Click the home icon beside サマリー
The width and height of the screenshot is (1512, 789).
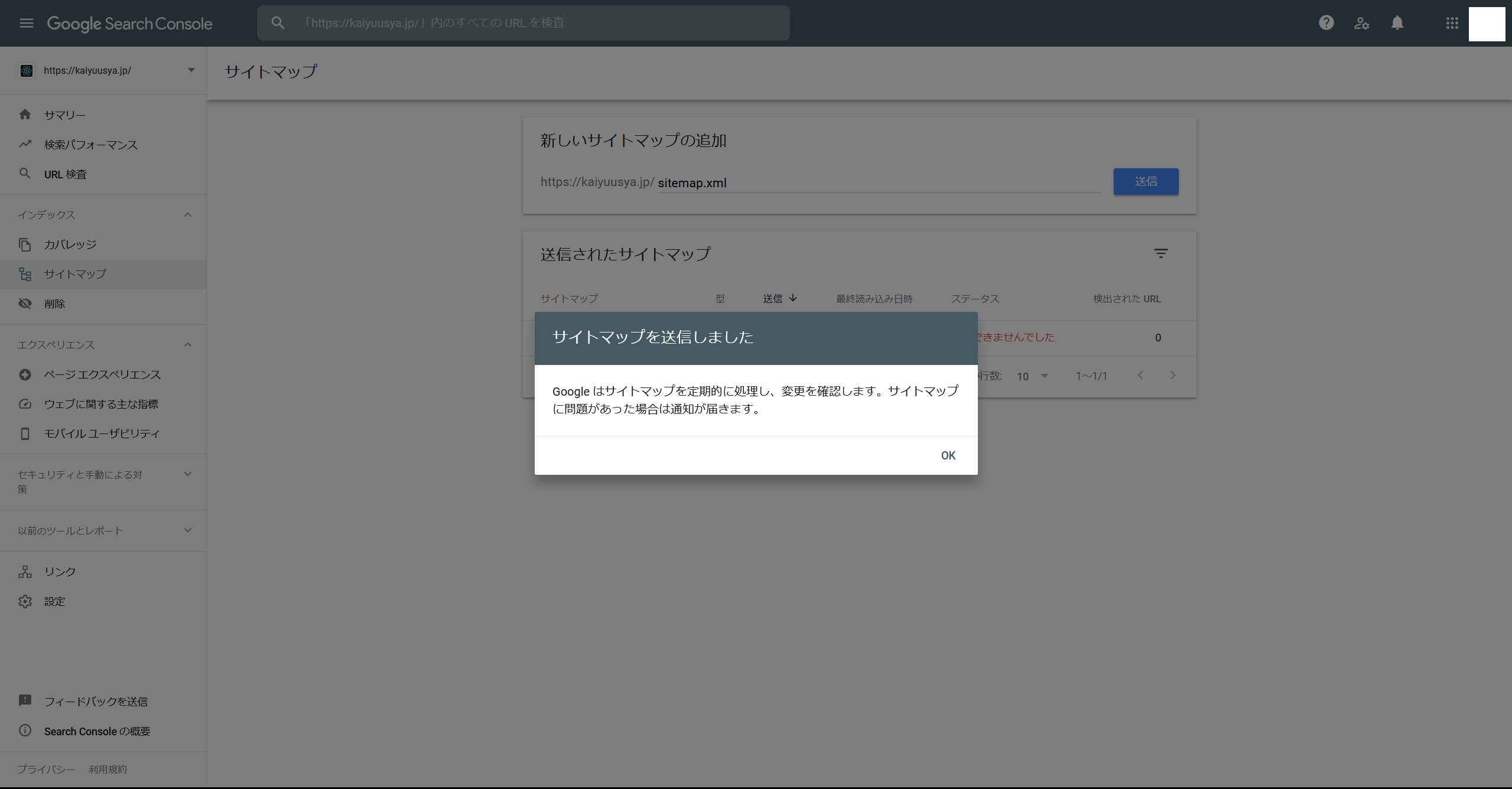pyautogui.click(x=25, y=115)
